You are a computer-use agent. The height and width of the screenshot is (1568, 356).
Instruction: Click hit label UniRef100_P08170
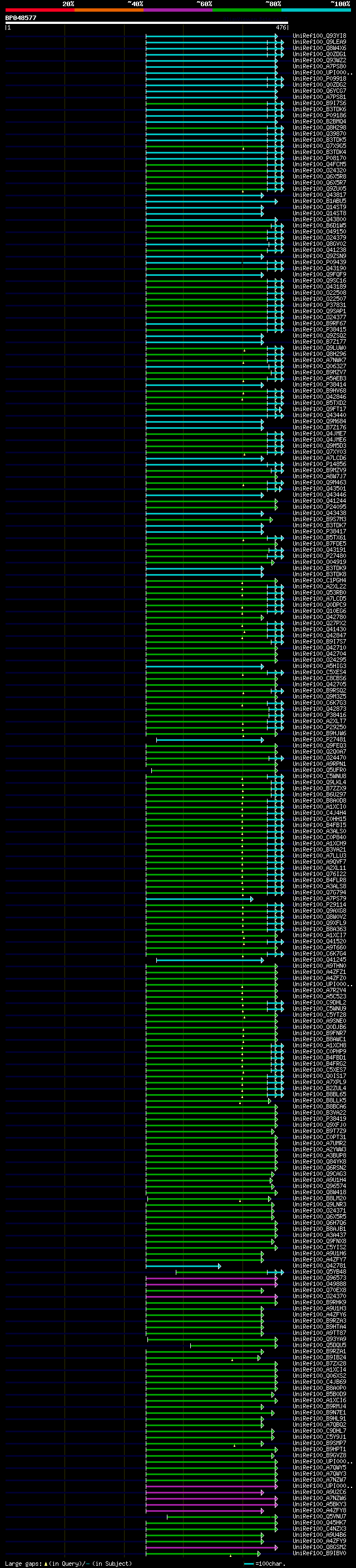click(319, 159)
